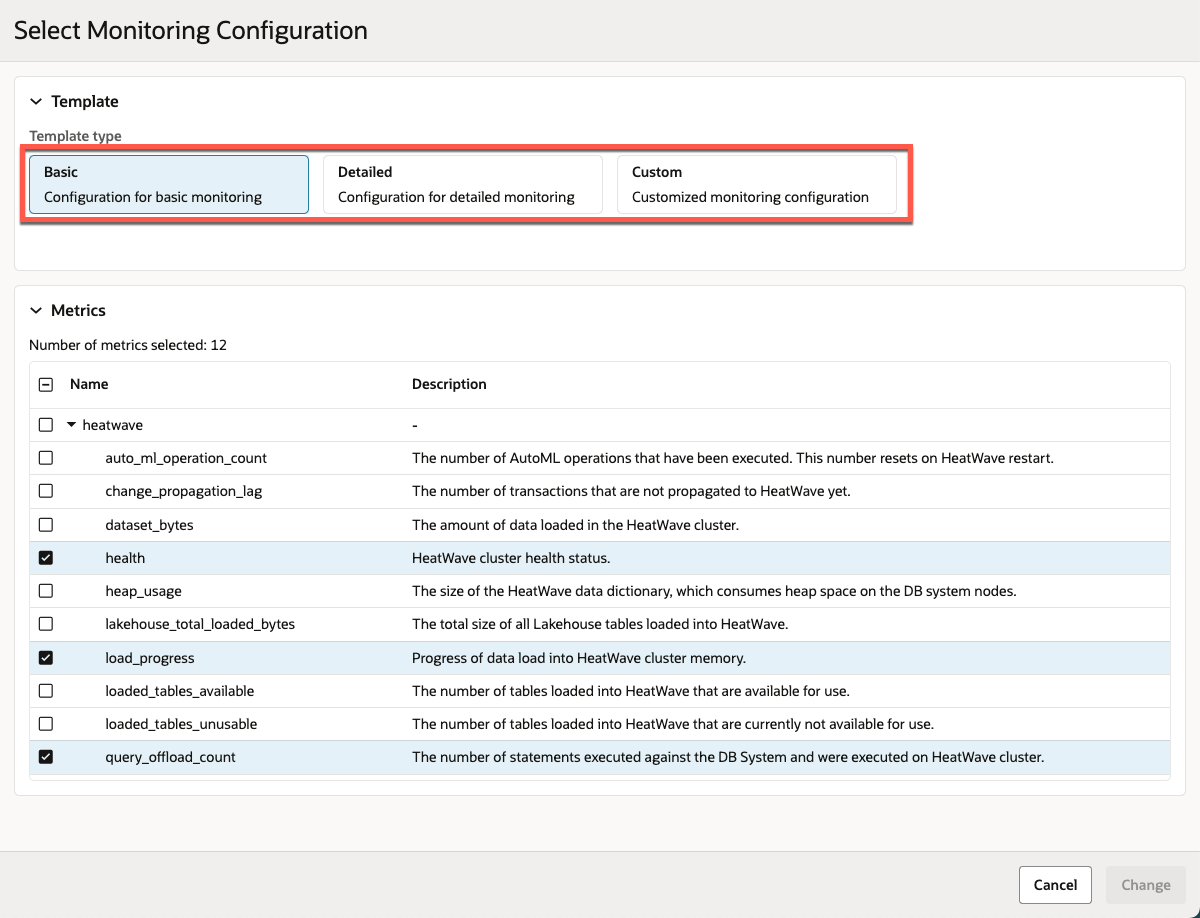The image size is (1200, 918).
Task: Click the Change button
Action: [1145, 885]
